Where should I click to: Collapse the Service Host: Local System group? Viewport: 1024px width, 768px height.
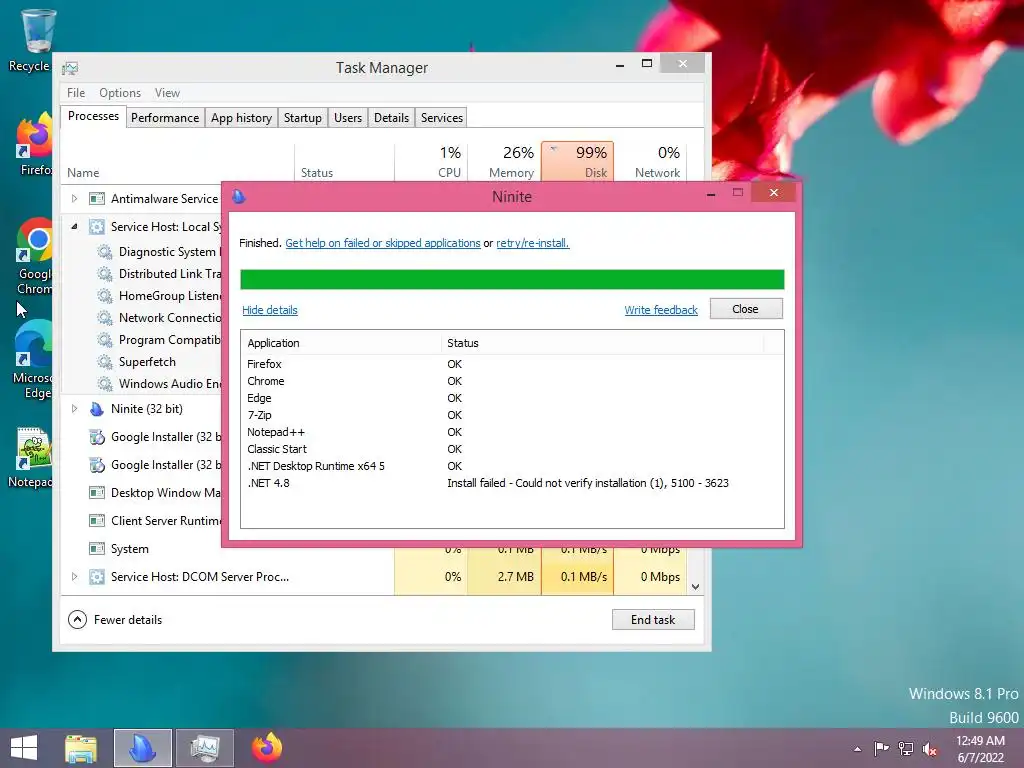click(74, 227)
